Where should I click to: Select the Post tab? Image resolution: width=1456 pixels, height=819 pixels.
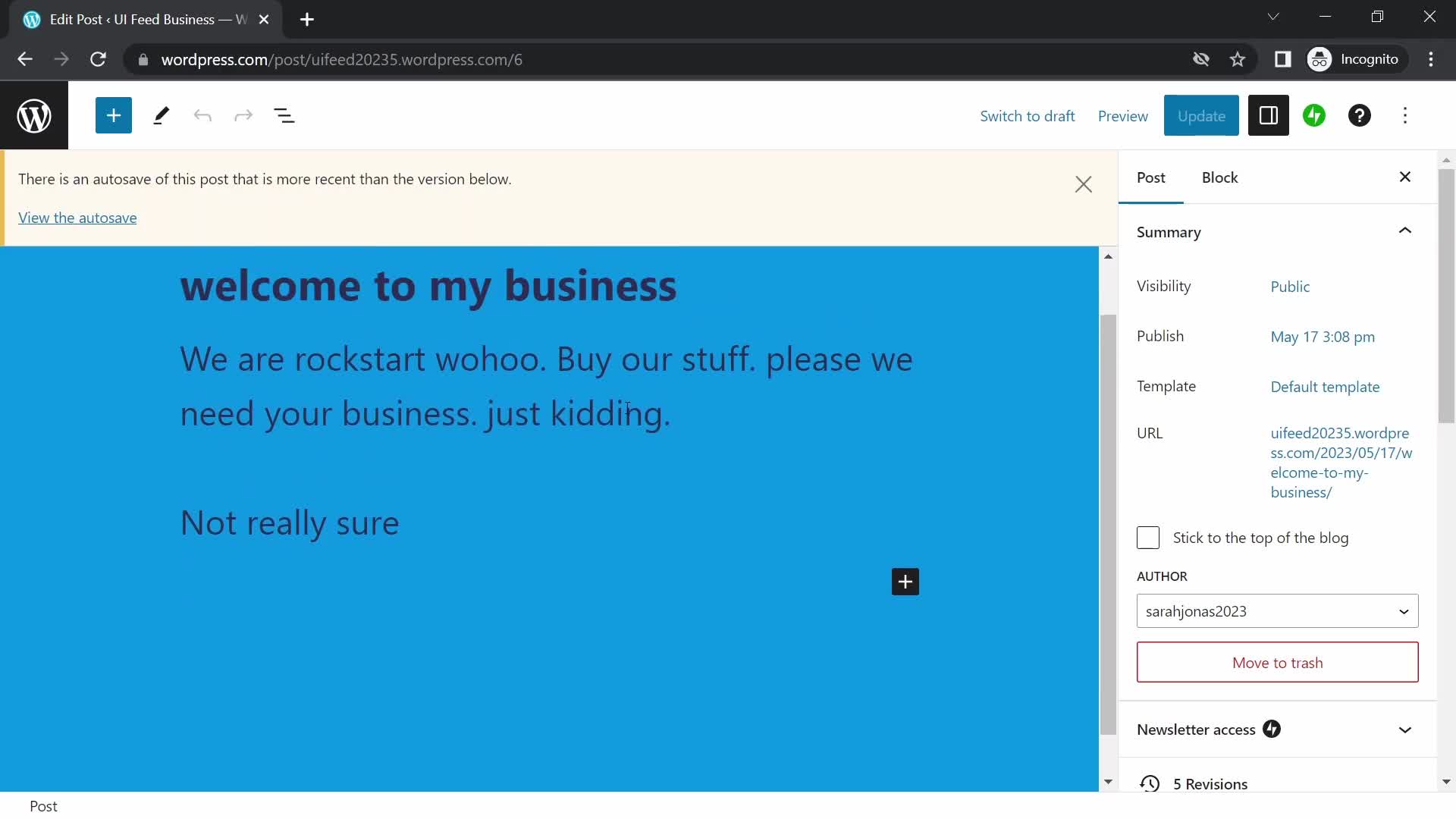click(x=1151, y=177)
